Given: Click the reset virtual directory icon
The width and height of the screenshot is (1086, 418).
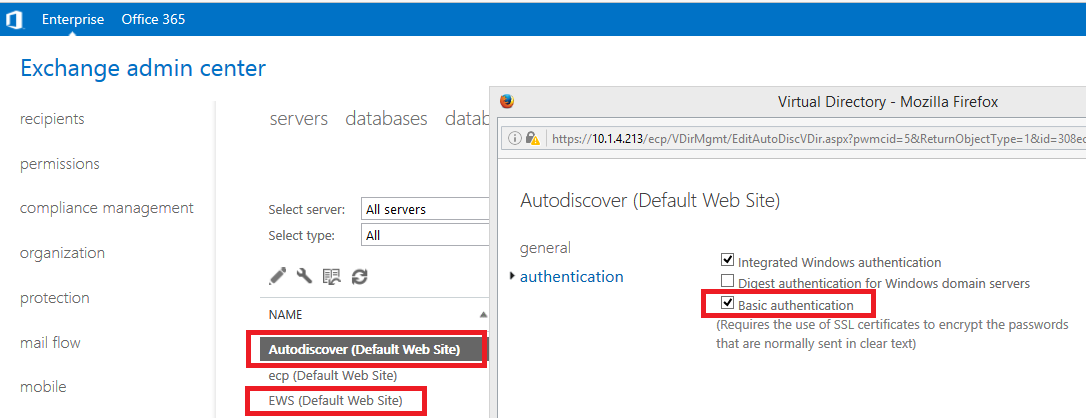Looking at the screenshot, I should [x=332, y=276].
